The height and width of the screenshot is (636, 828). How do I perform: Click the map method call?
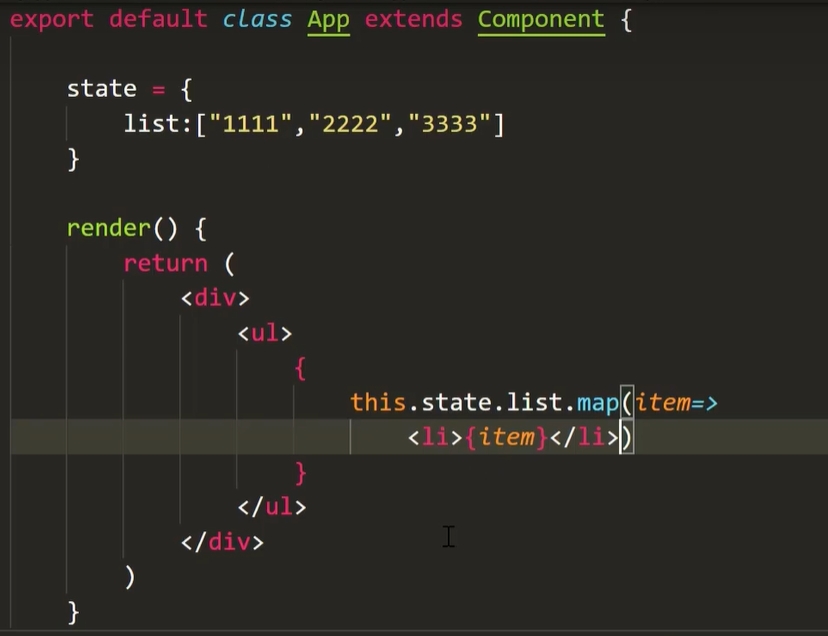pos(598,403)
